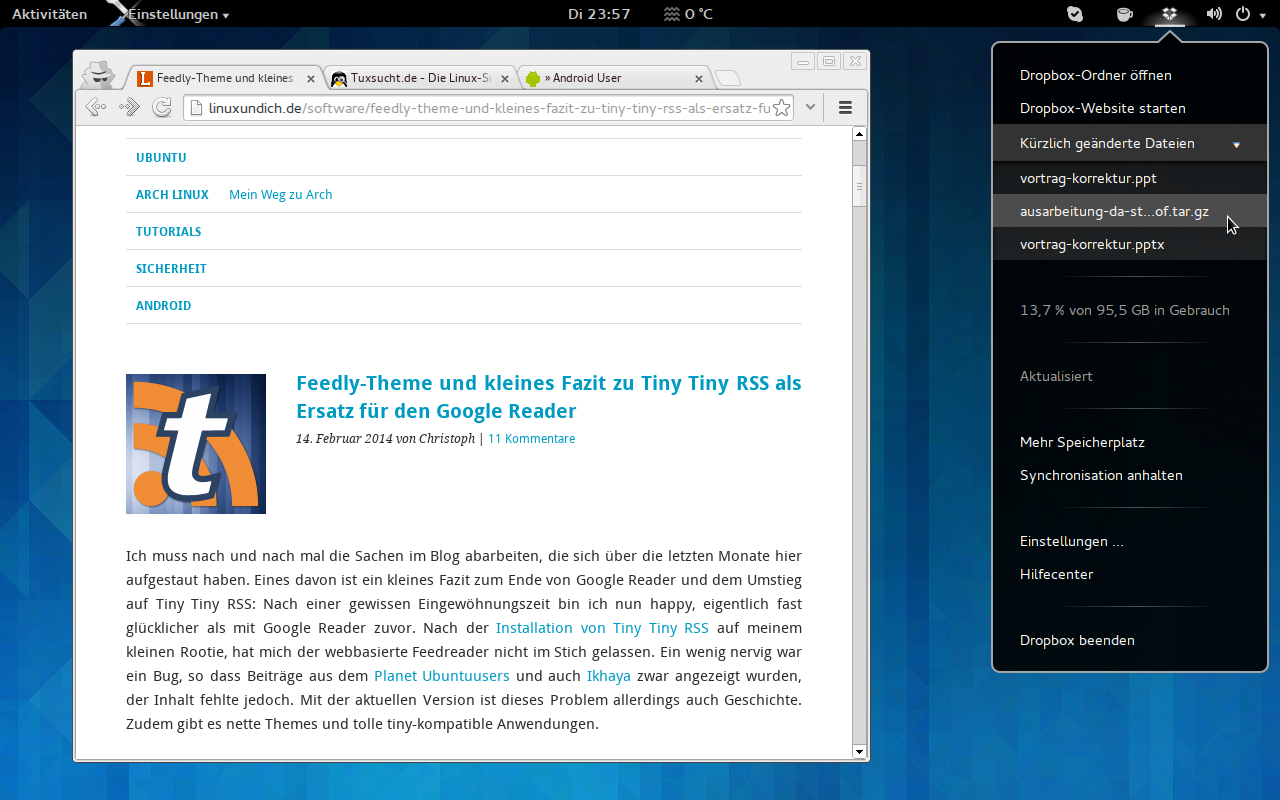Click the weather indicator showing 0 °C
This screenshot has height=800, width=1280.
[688, 14]
